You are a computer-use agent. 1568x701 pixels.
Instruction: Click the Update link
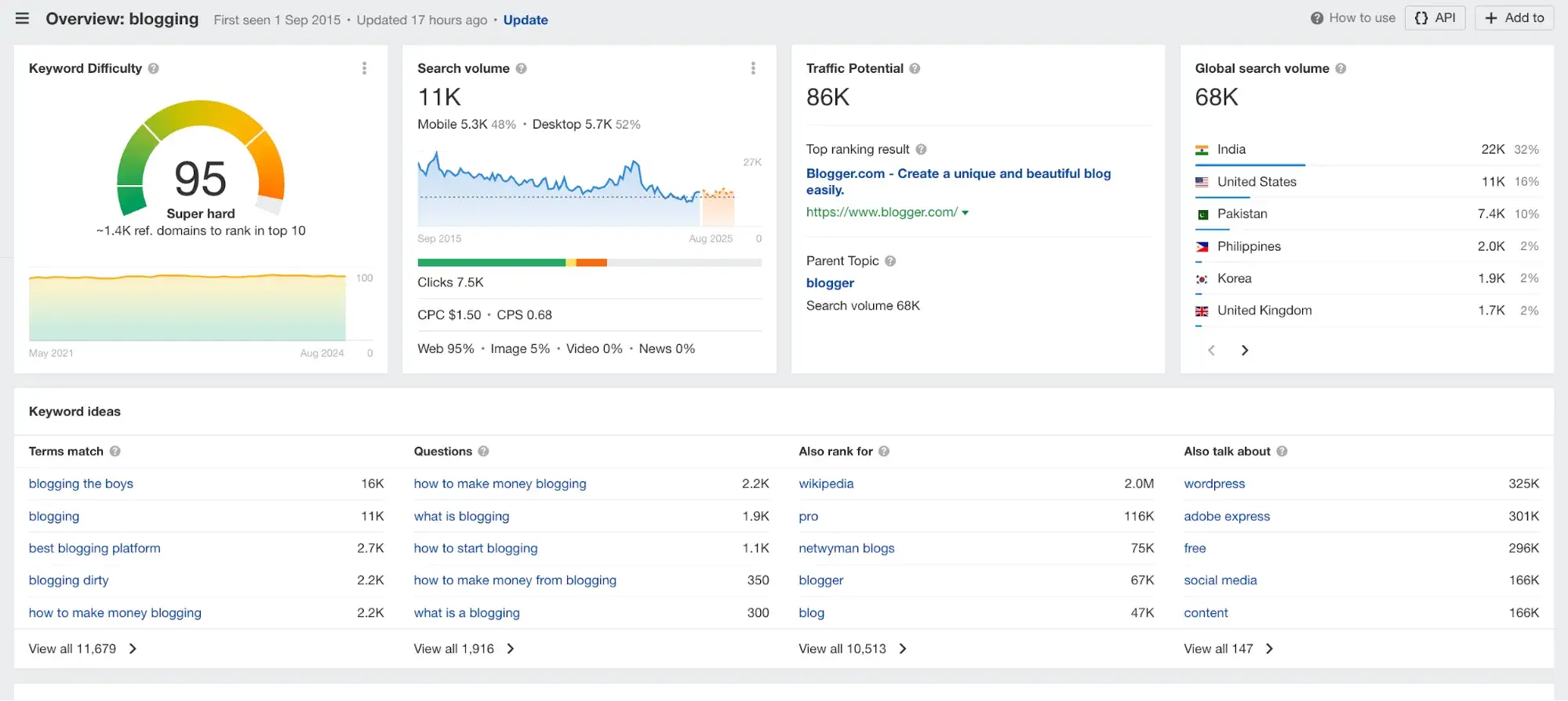(526, 20)
